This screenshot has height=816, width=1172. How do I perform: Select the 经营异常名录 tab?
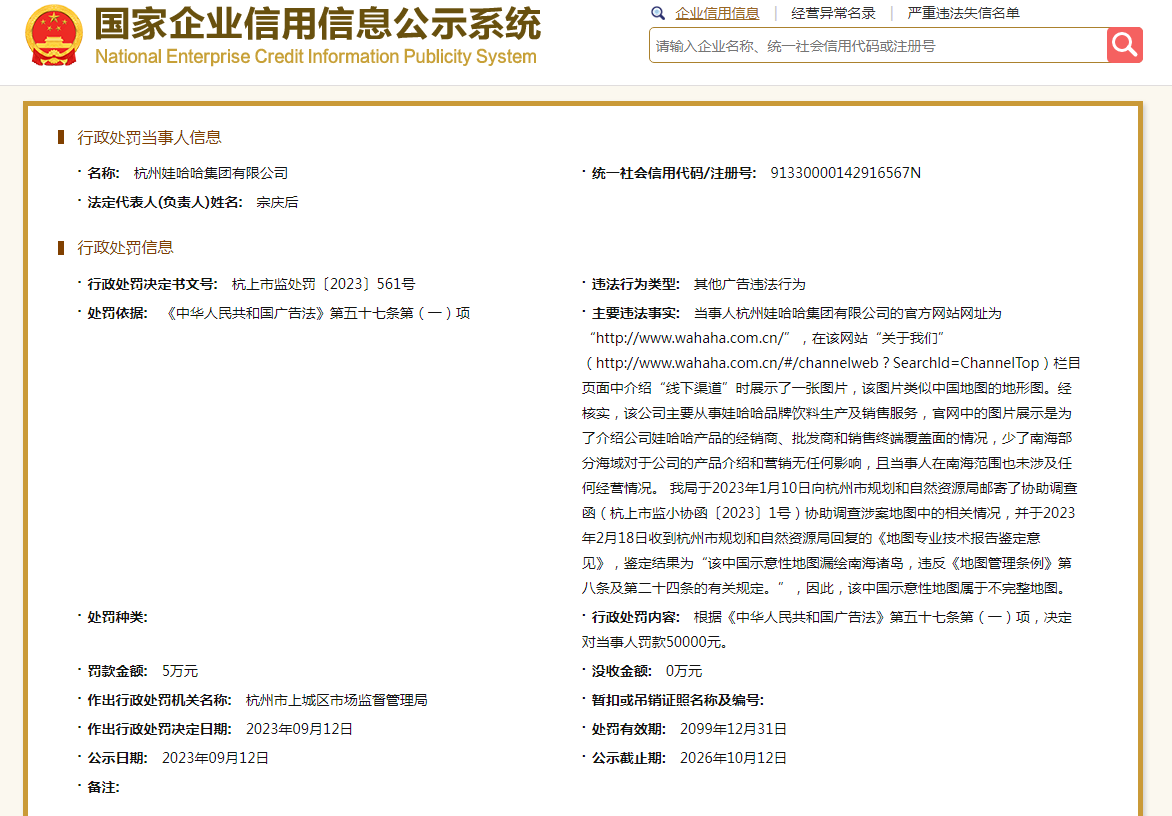coord(833,13)
